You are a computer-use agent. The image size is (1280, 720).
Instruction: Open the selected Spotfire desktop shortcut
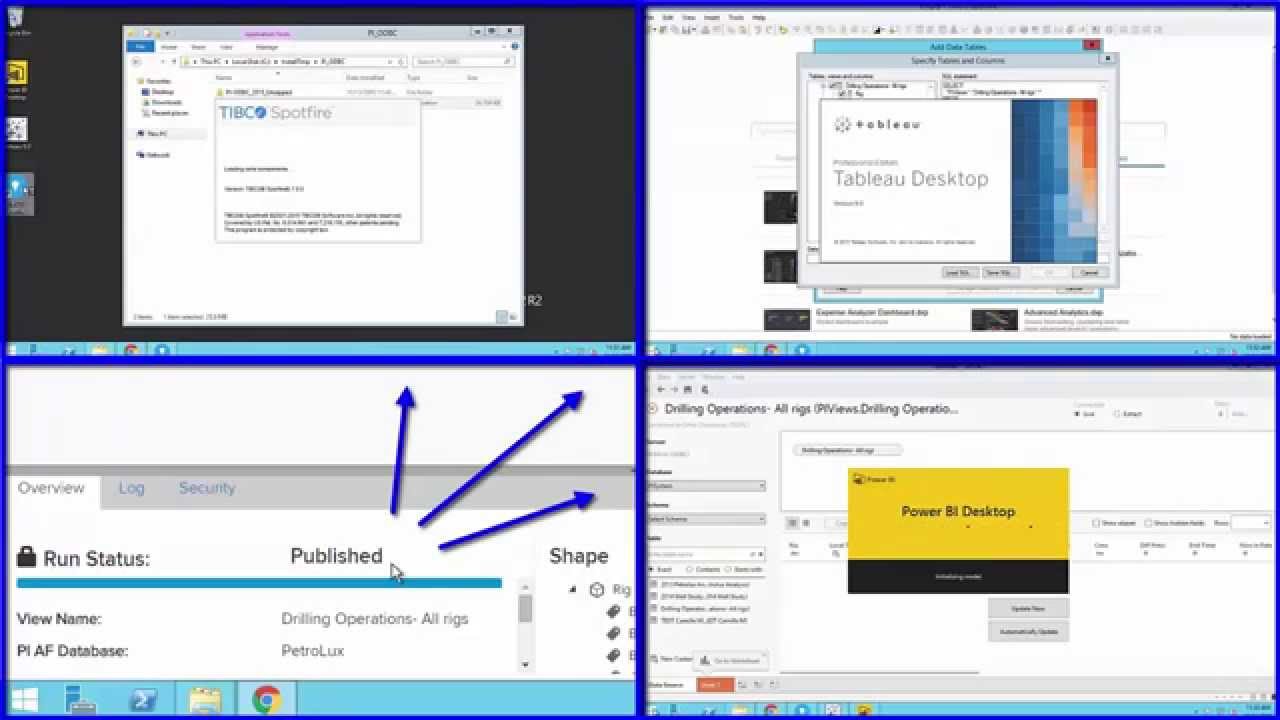pos(20,193)
